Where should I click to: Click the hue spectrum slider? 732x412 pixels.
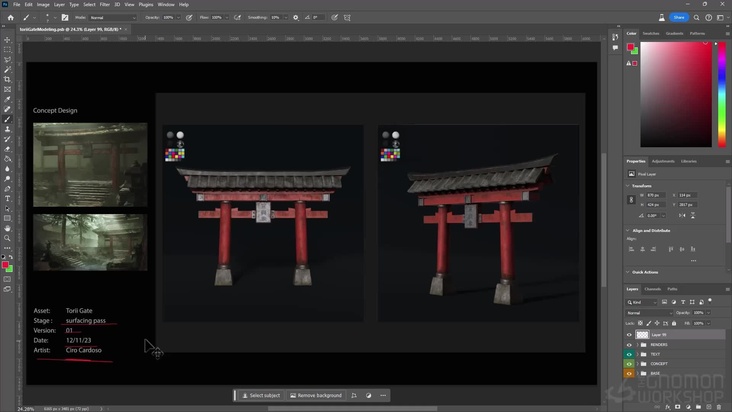(722, 95)
